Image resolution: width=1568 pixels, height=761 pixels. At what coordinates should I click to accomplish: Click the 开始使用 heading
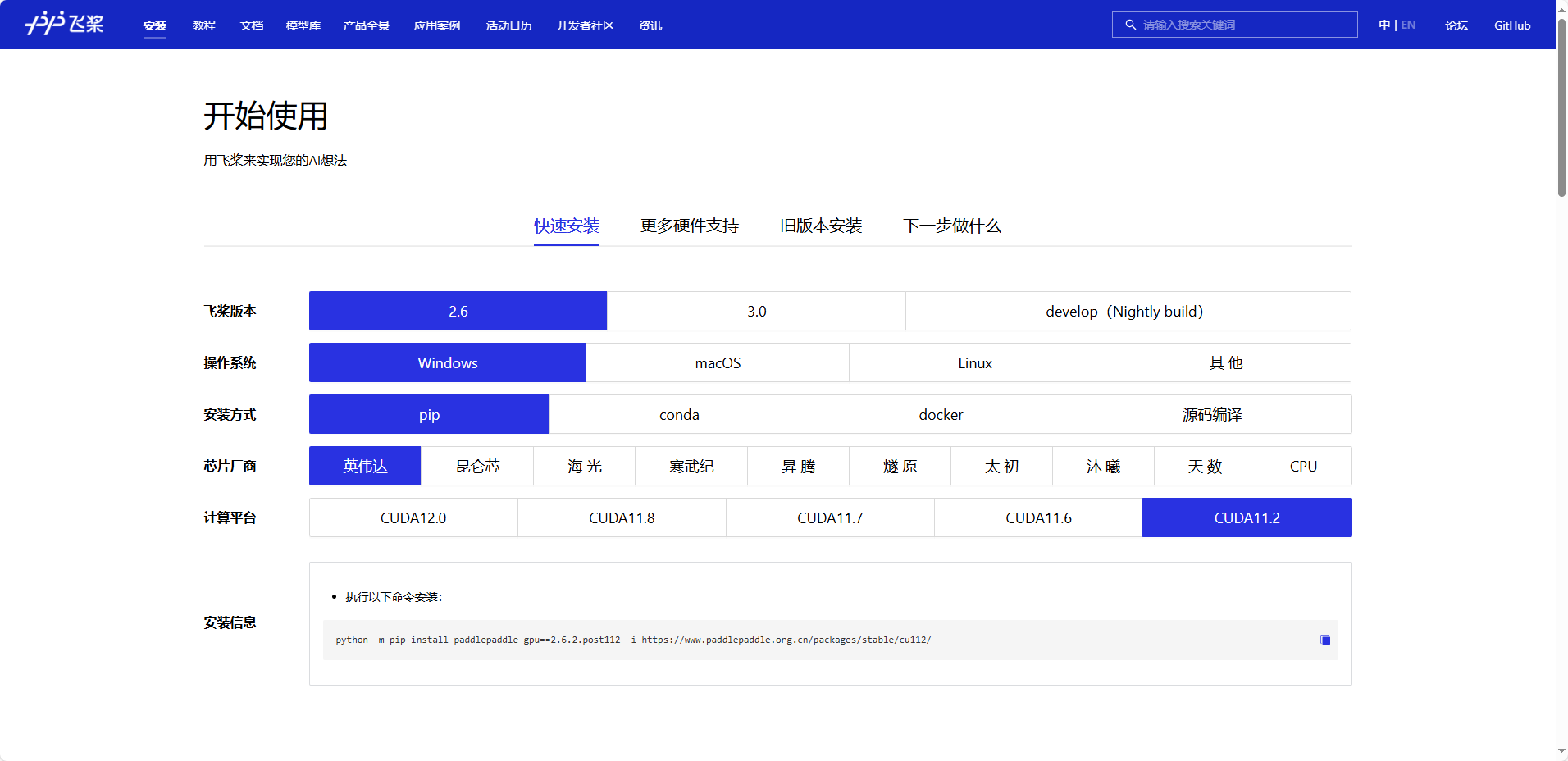click(266, 116)
